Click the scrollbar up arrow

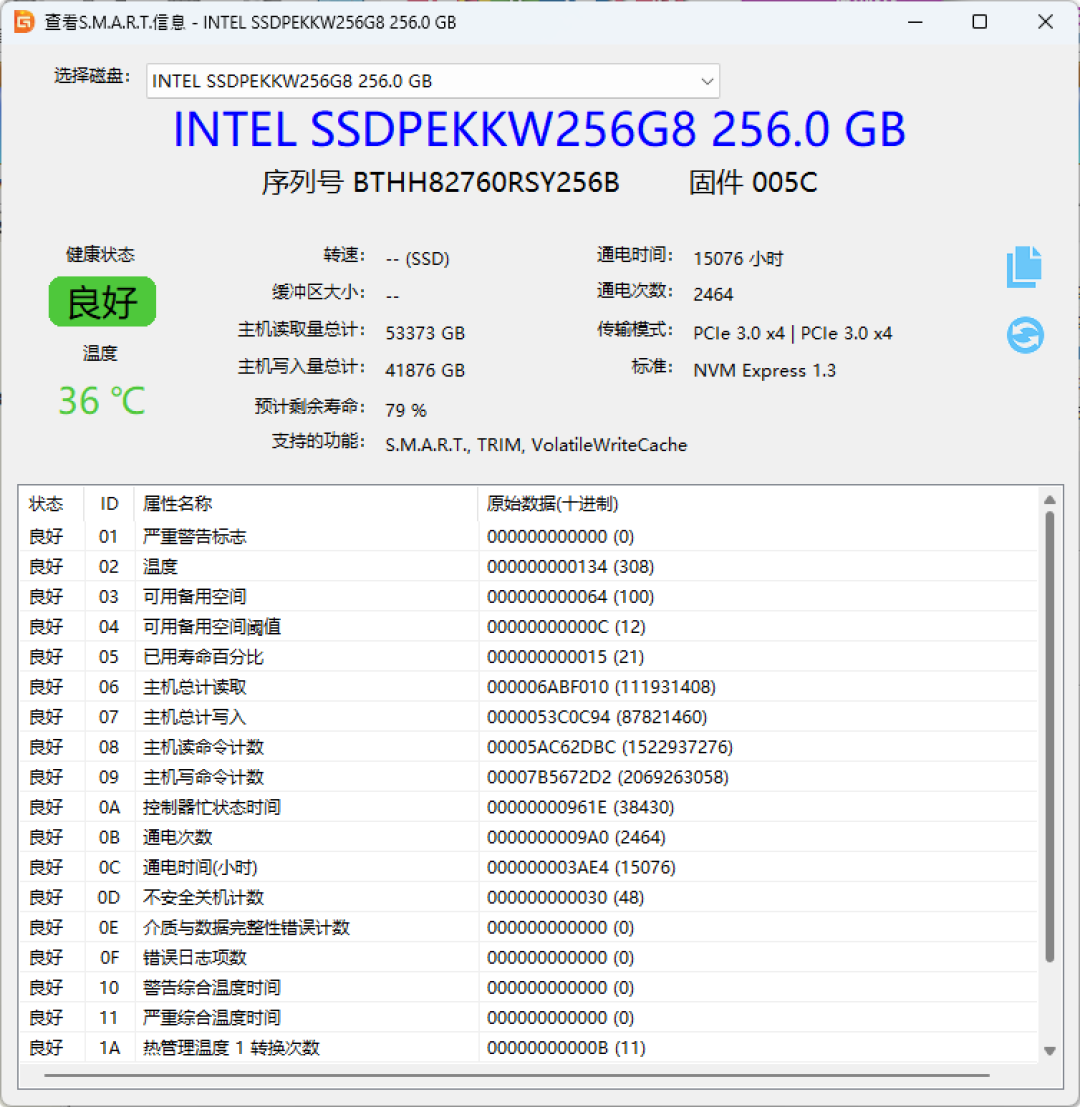click(1050, 500)
